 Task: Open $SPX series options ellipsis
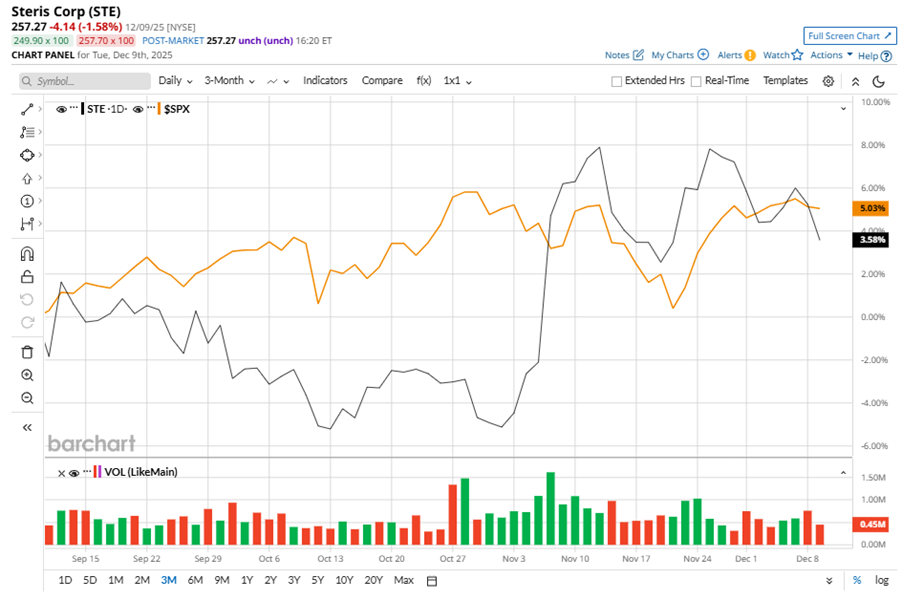(x=151, y=108)
